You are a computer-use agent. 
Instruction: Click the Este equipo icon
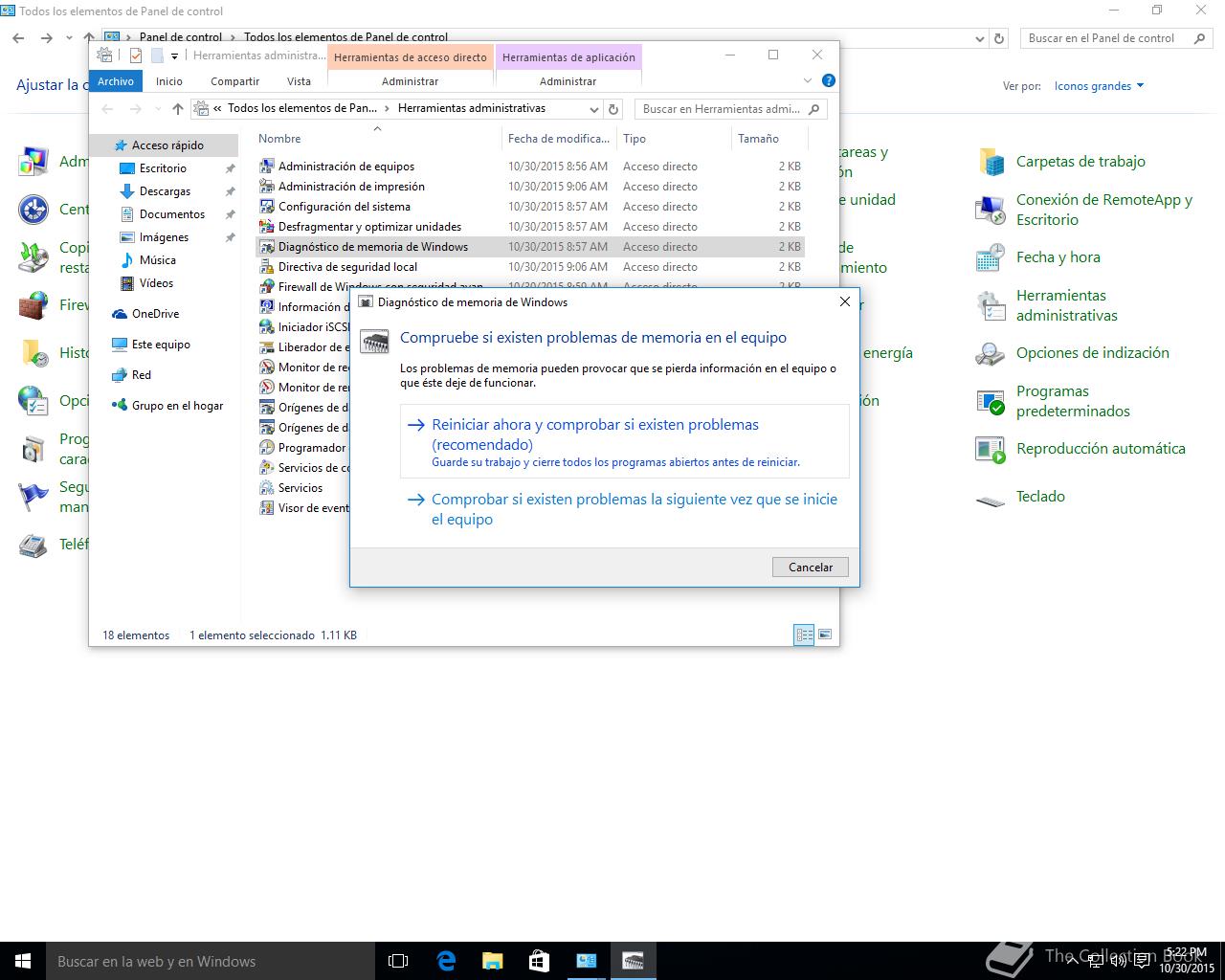(119, 345)
